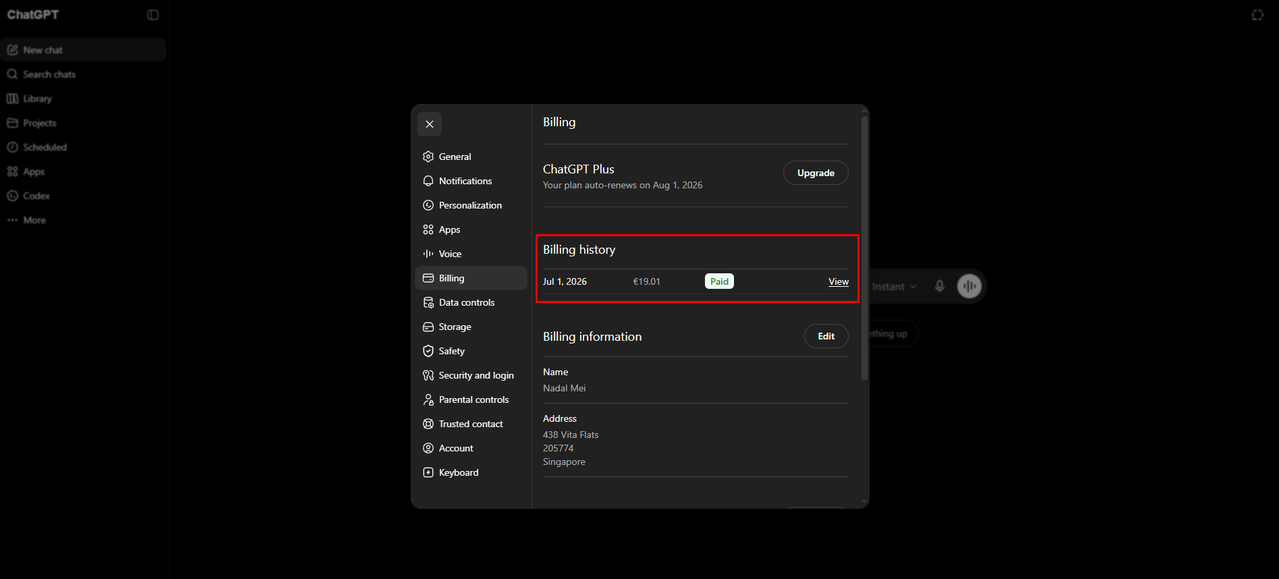The width and height of the screenshot is (1279, 579).
Task: Click the Projects folder icon
Action: (13, 123)
